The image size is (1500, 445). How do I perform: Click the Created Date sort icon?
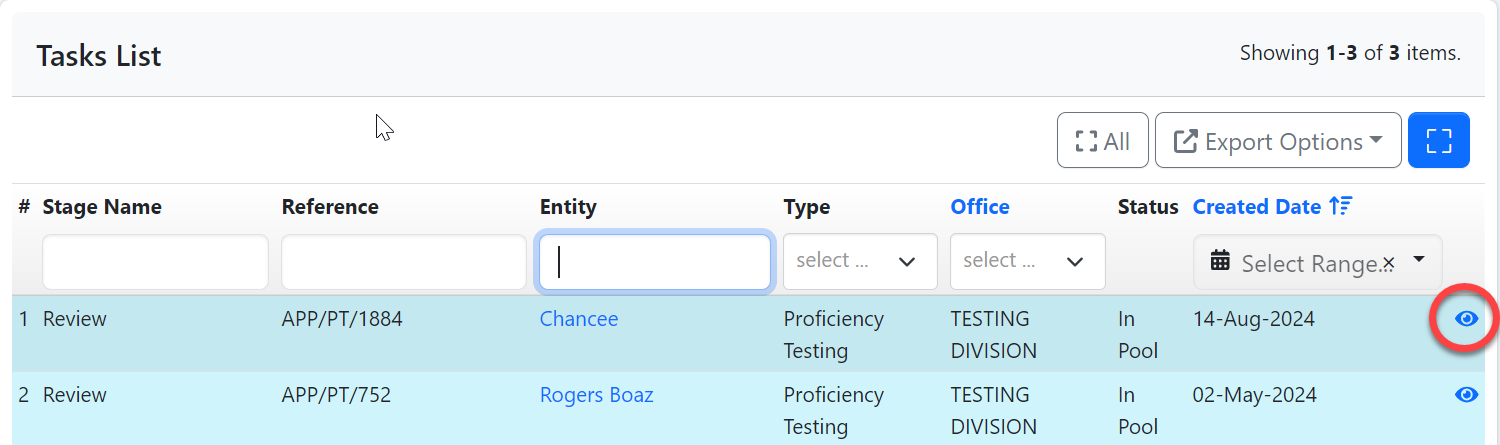pyautogui.click(x=1340, y=207)
